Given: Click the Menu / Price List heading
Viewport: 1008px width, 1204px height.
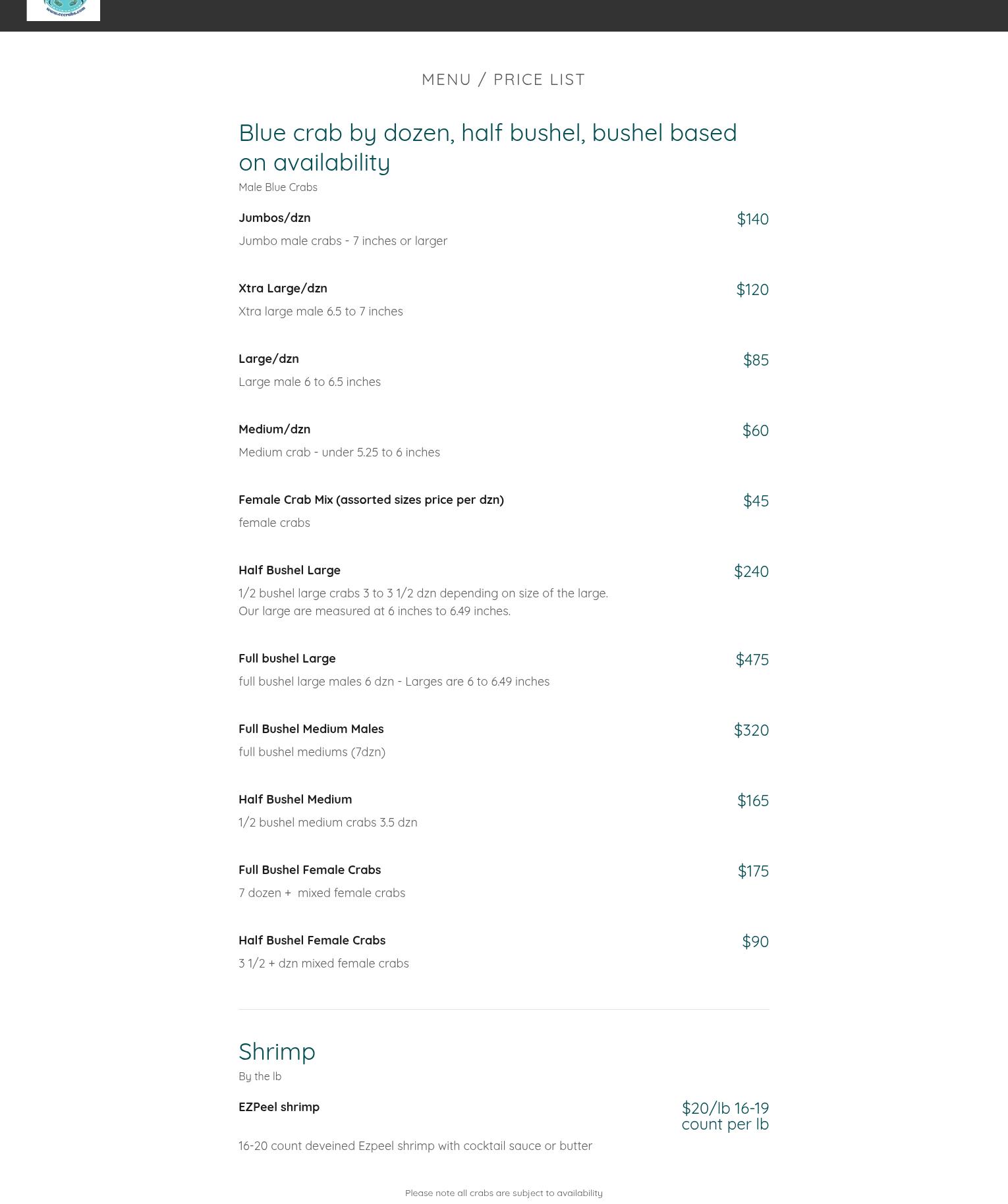Looking at the screenshot, I should pos(503,80).
